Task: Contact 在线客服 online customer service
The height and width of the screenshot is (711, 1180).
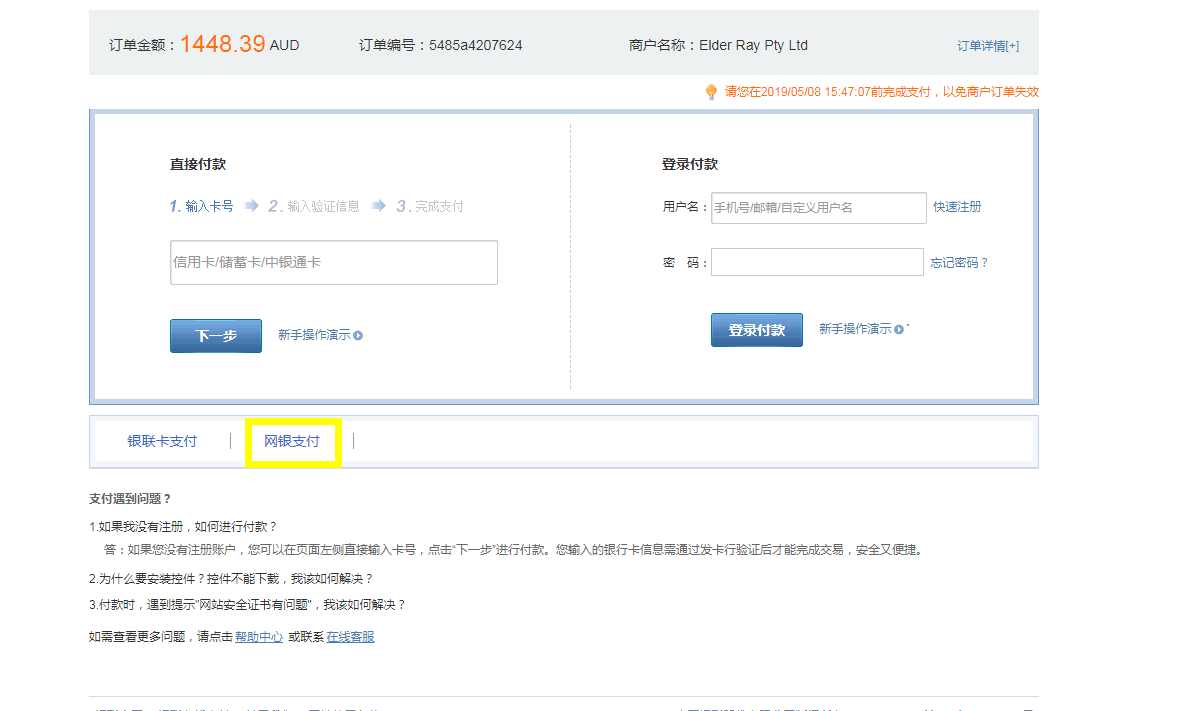Action: 349,635
